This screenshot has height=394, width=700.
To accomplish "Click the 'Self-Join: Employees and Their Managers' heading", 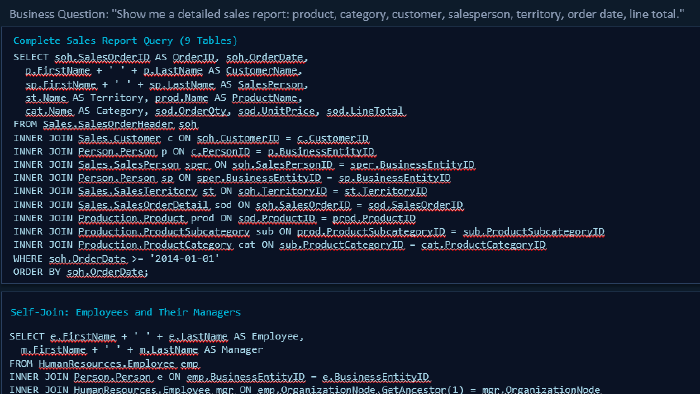I will point(125,312).
